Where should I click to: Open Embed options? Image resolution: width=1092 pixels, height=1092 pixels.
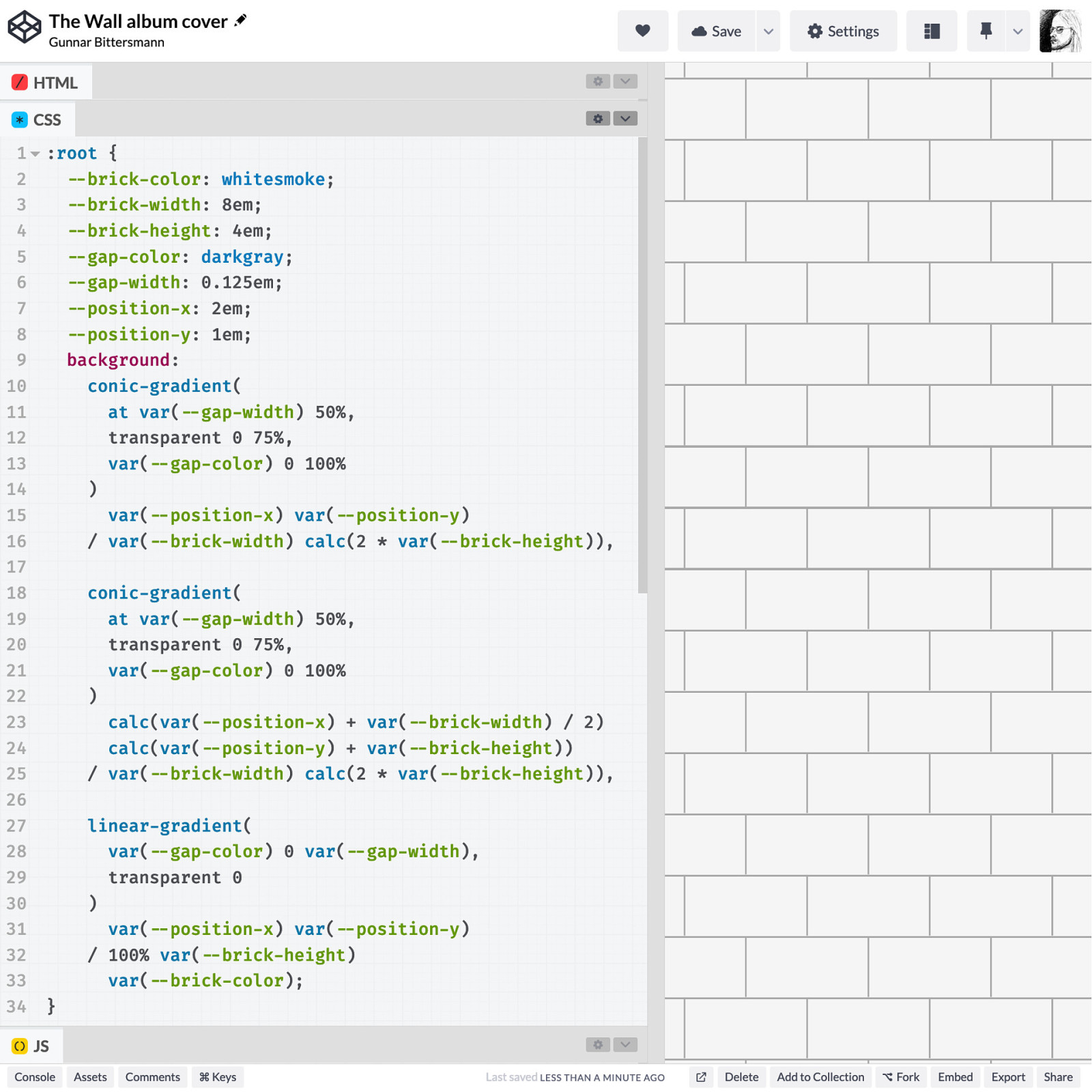(955, 1077)
